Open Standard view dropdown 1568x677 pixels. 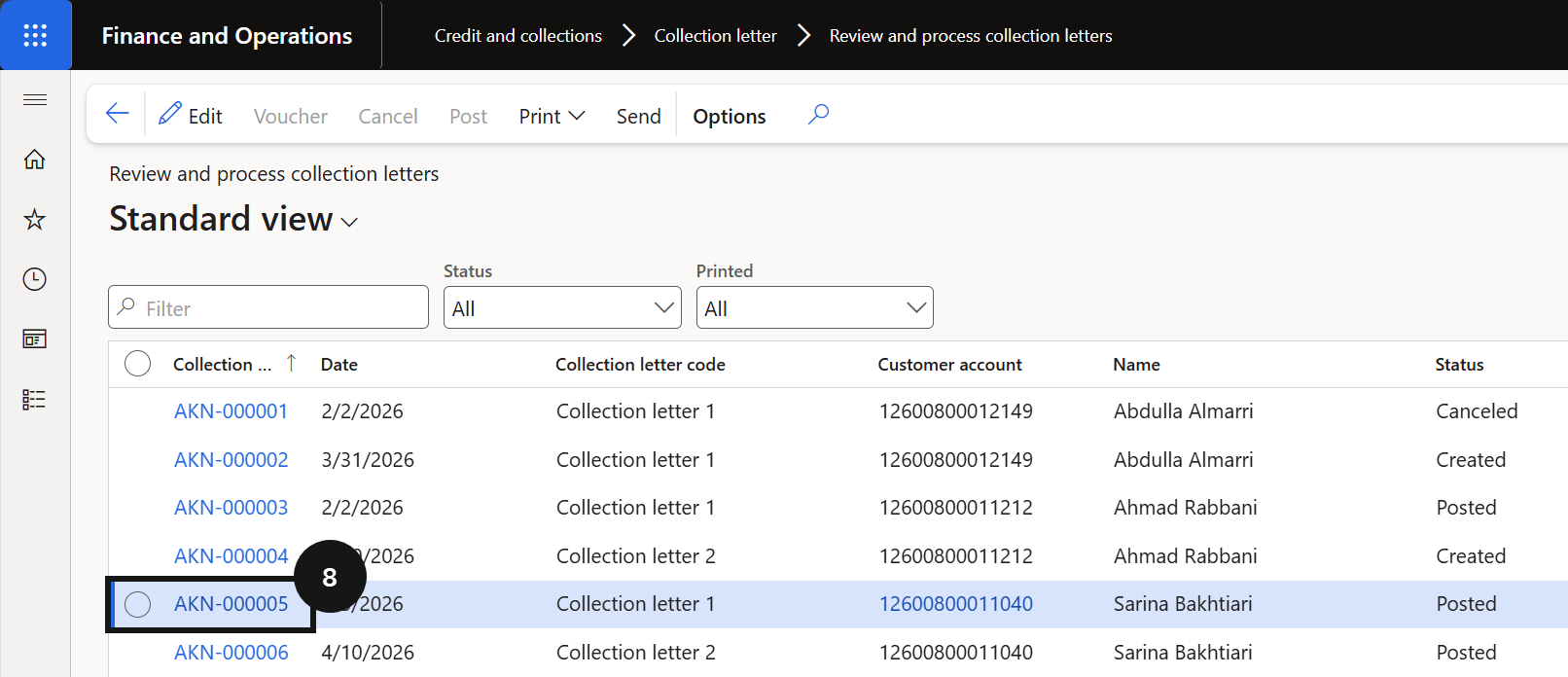pyautogui.click(x=233, y=219)
